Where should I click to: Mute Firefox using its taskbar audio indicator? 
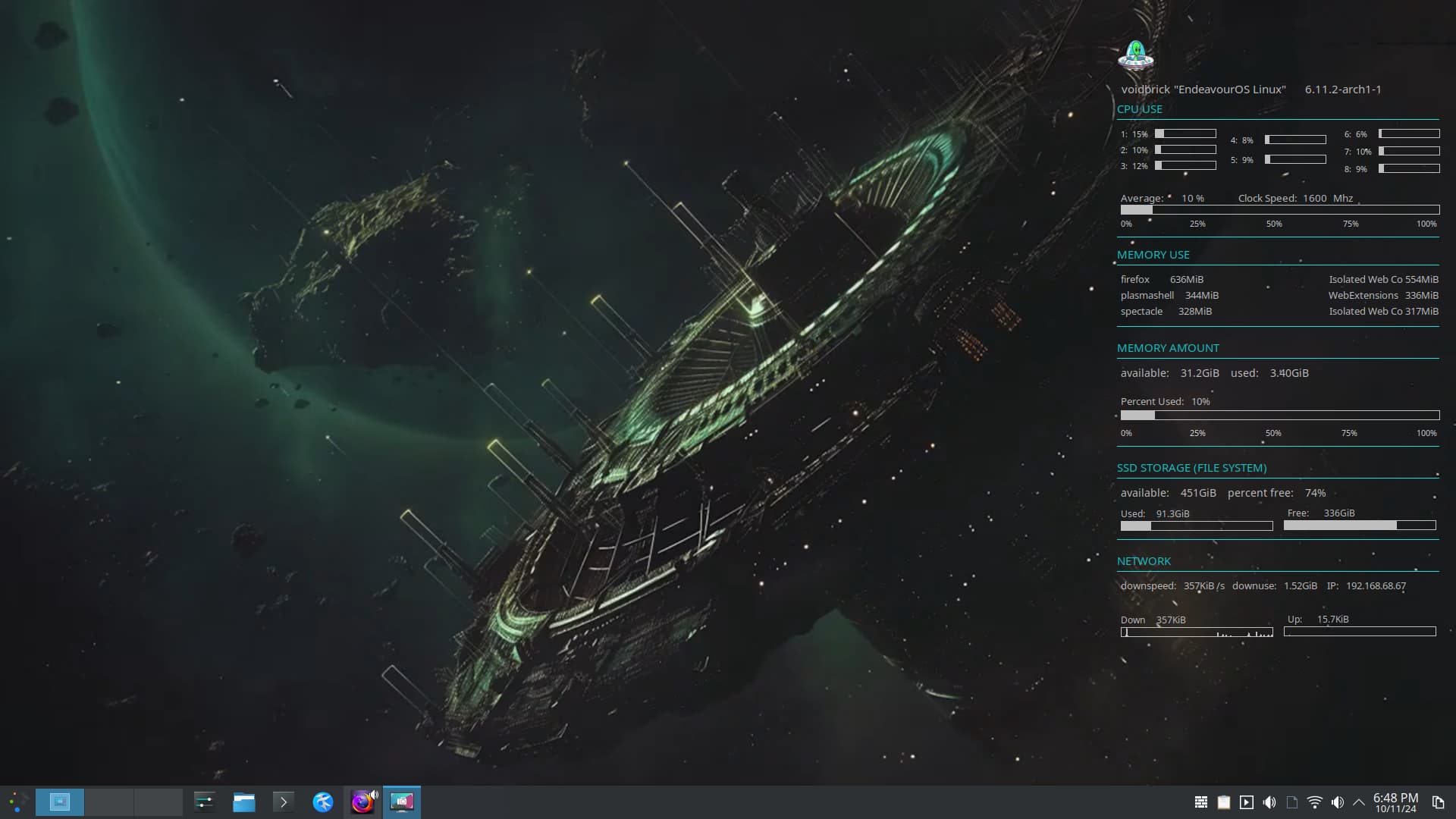coord(374,795)
